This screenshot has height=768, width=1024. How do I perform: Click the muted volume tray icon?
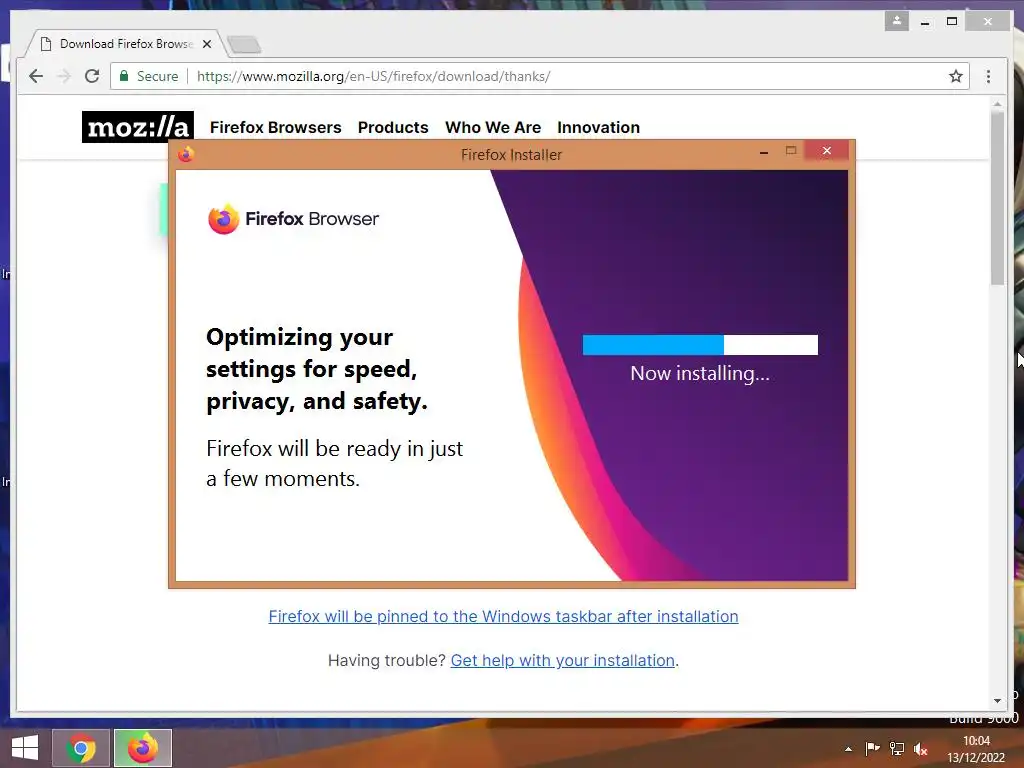921,749
